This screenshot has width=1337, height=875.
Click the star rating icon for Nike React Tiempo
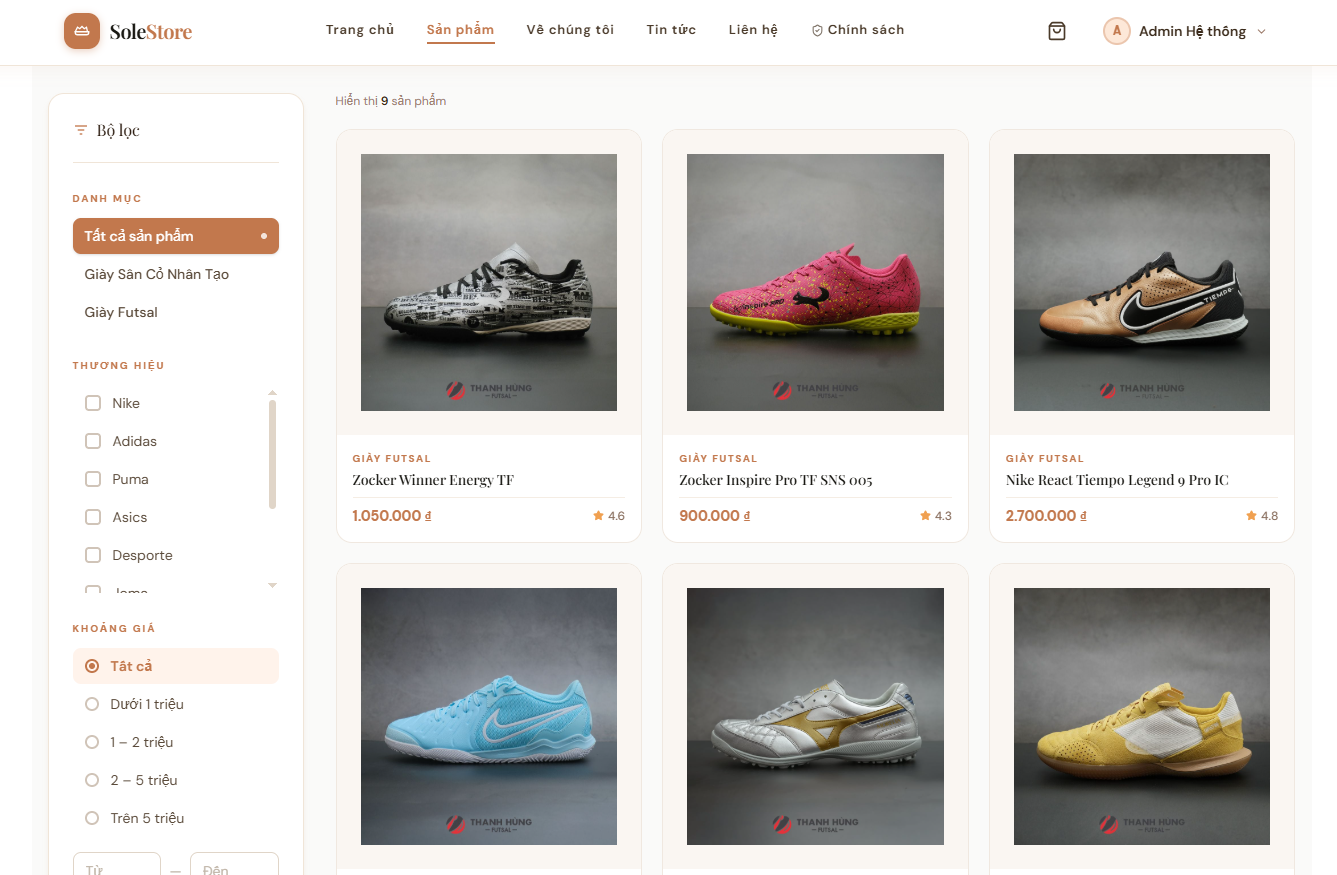coord(1251,516)
